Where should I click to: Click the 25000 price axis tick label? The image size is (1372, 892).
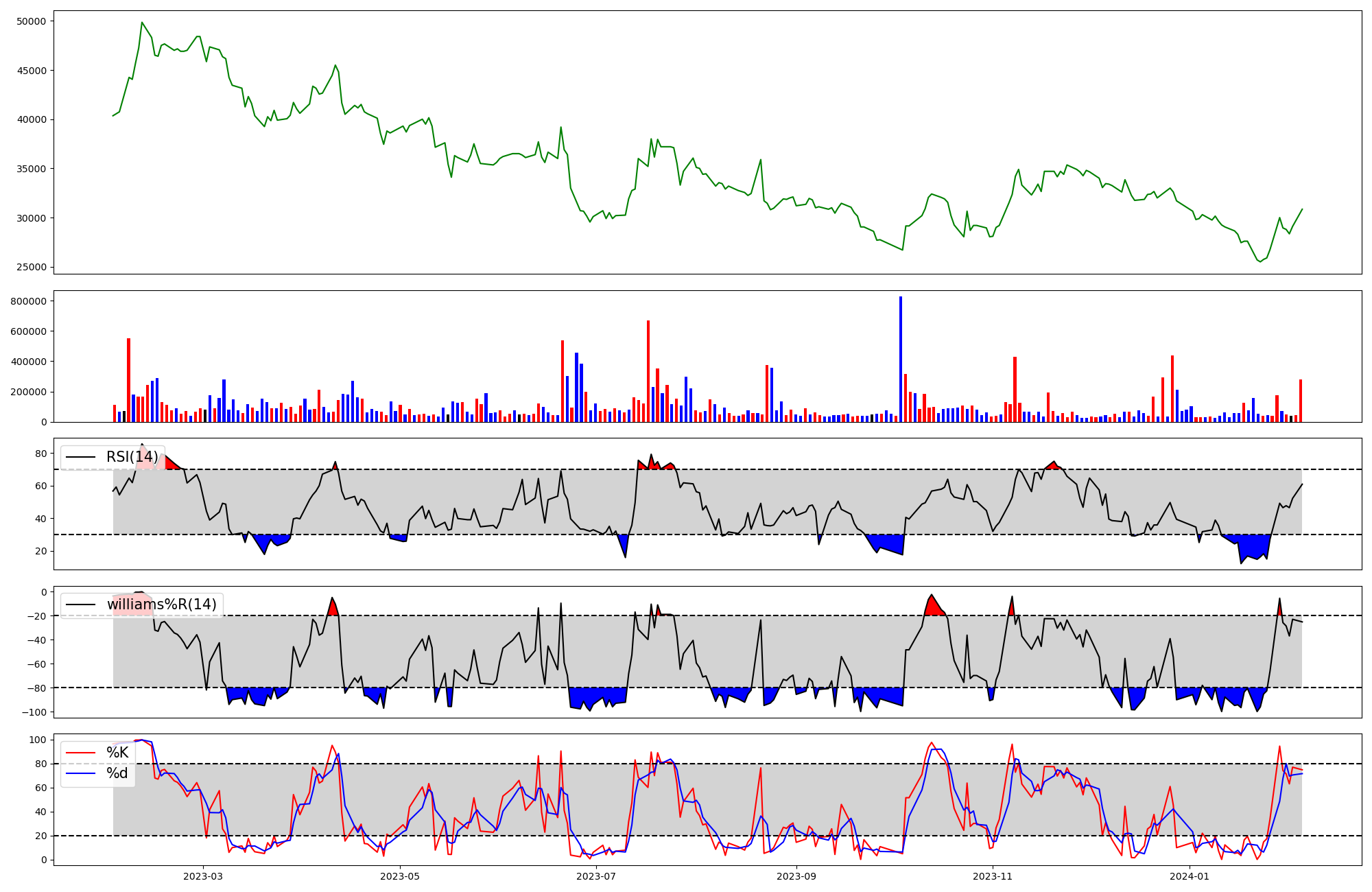[x=31, y=268]
